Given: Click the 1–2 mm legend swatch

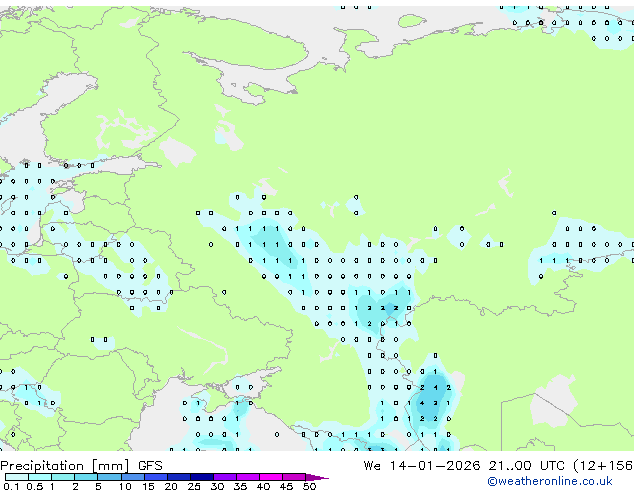Looking at the screenshot, I should (63, 477).
